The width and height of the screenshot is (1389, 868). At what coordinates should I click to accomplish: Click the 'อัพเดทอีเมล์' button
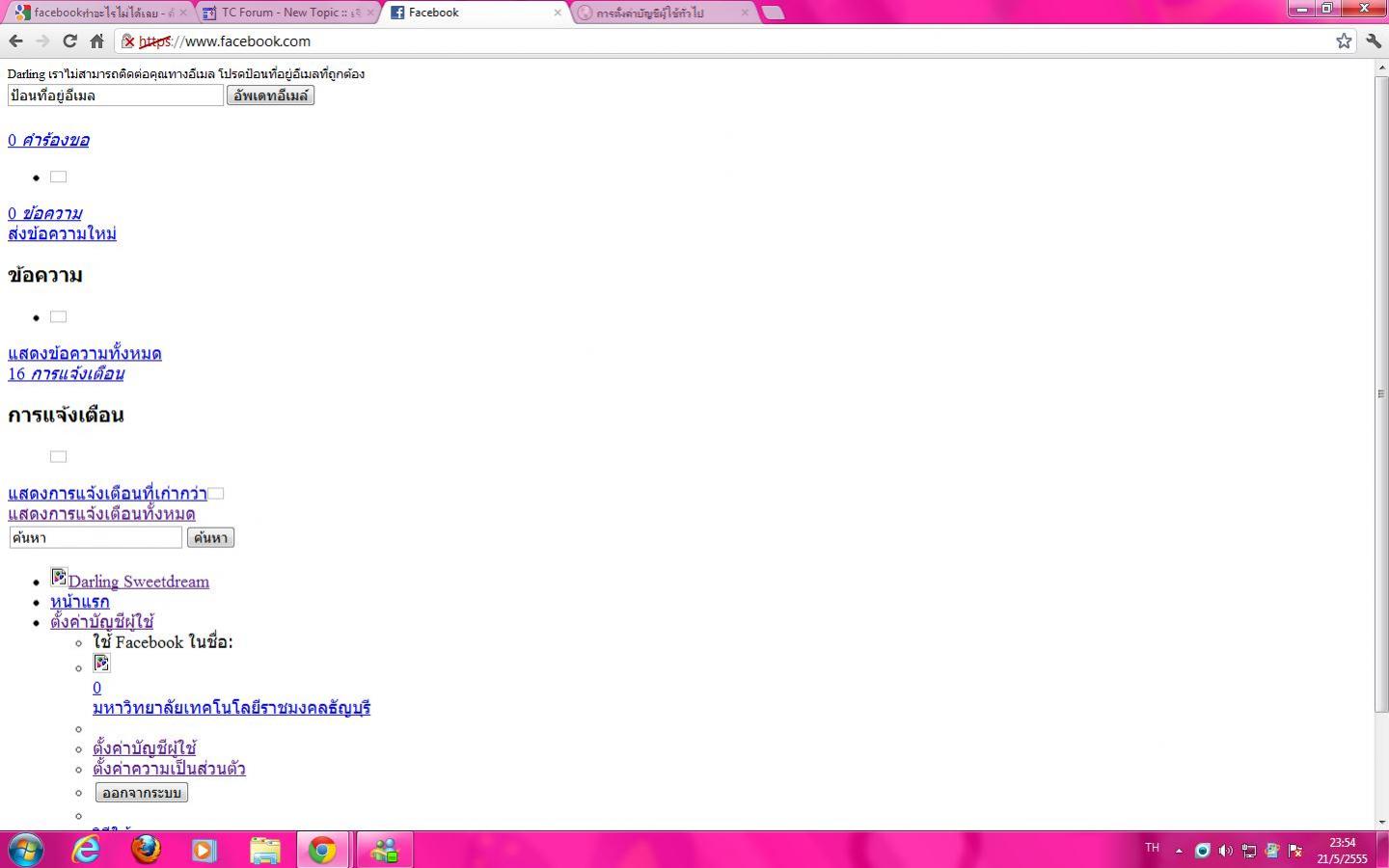point(271,95)
